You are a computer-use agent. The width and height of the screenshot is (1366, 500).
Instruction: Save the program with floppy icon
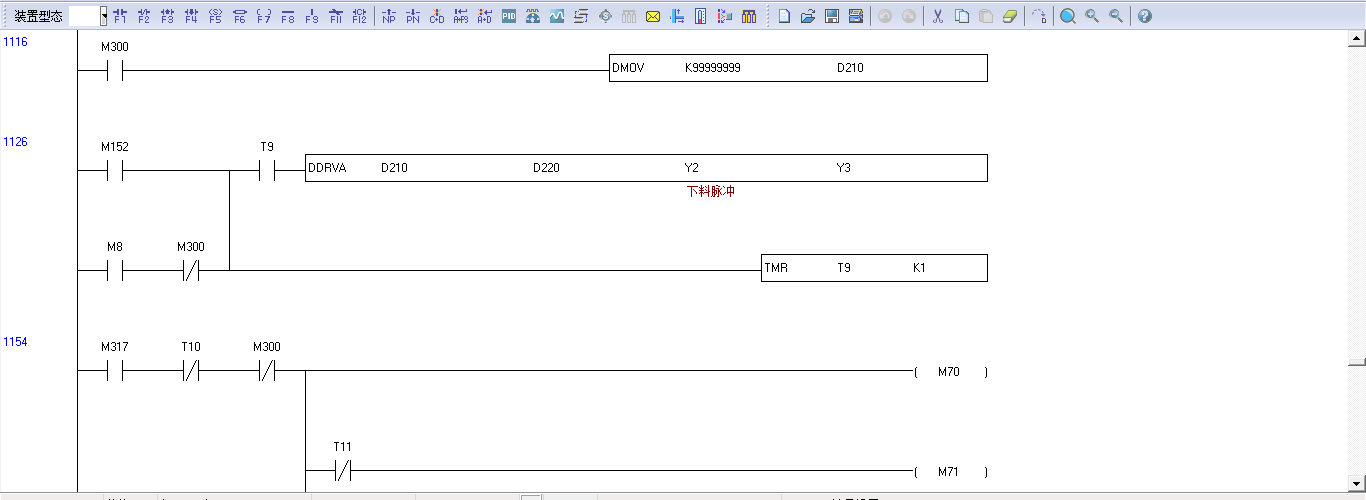tap(832, 16)
